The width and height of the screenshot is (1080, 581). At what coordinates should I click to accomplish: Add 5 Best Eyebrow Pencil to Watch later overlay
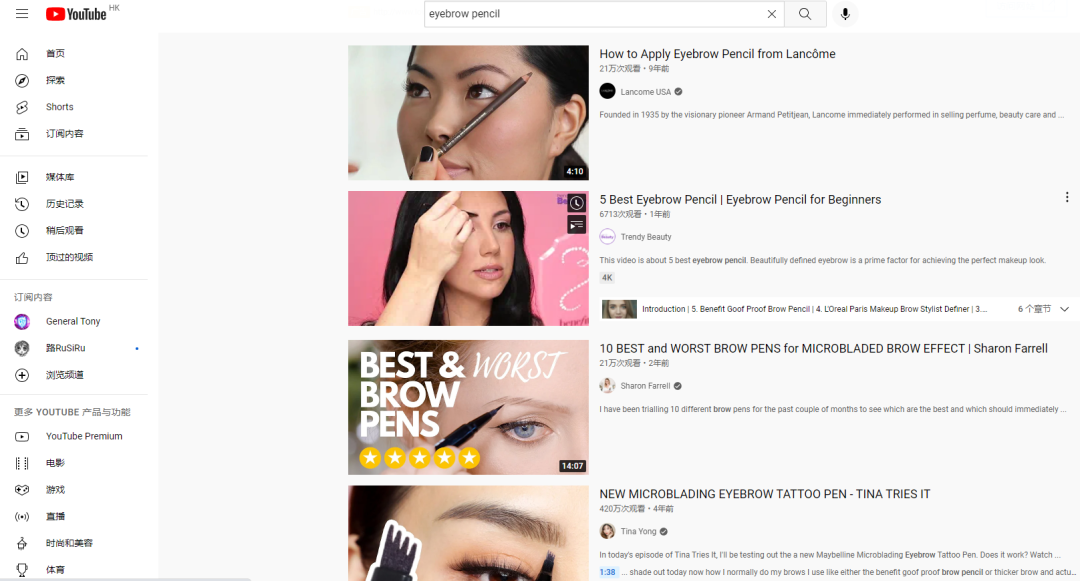coord(577,203)
